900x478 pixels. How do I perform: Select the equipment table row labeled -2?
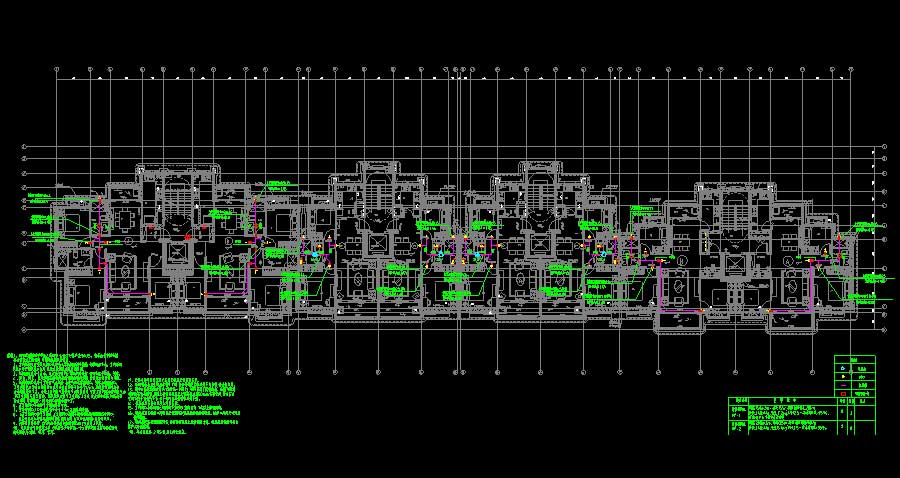[802, 428]
